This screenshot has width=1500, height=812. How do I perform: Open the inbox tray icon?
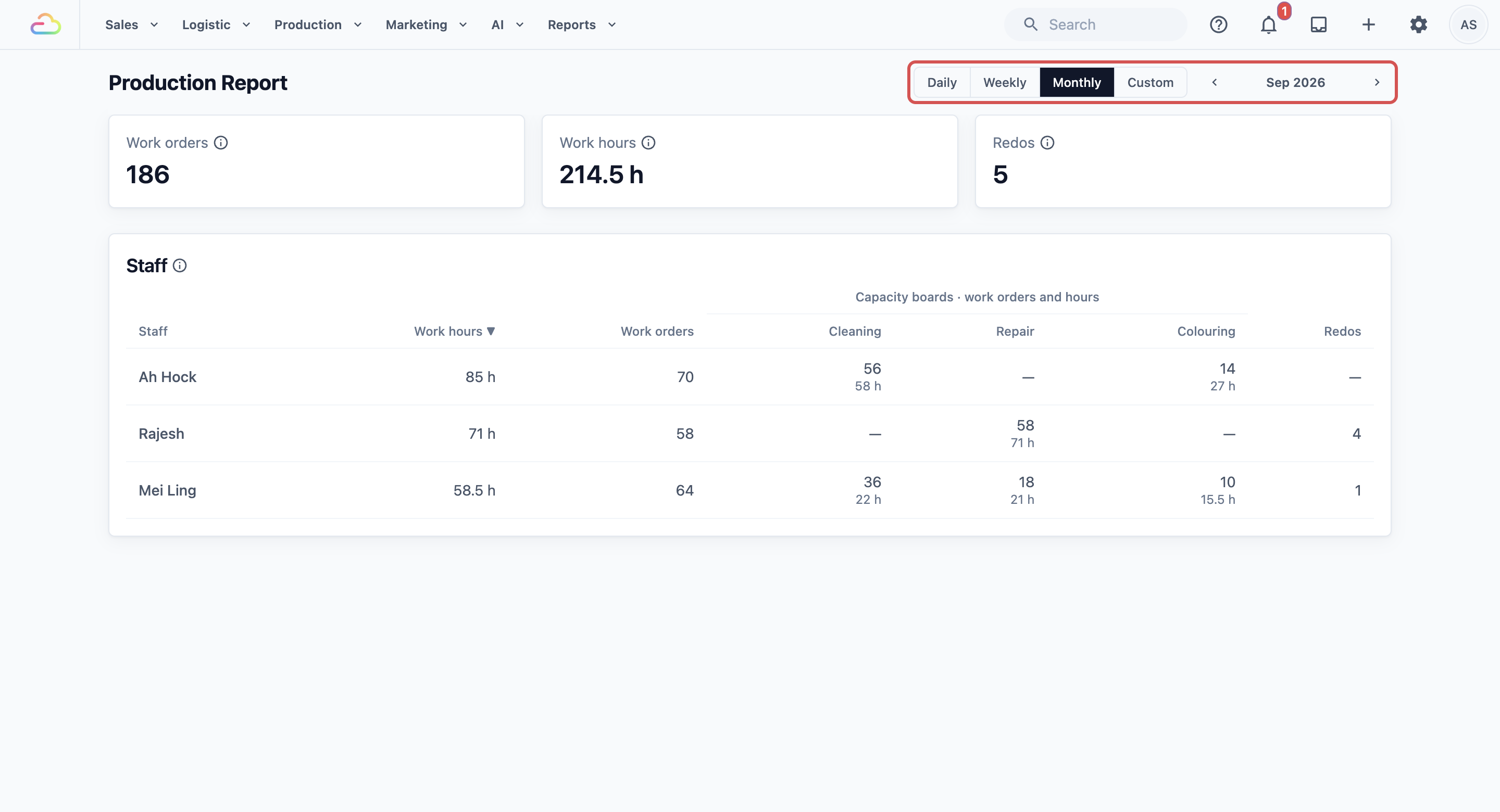tap(1318, 24)
